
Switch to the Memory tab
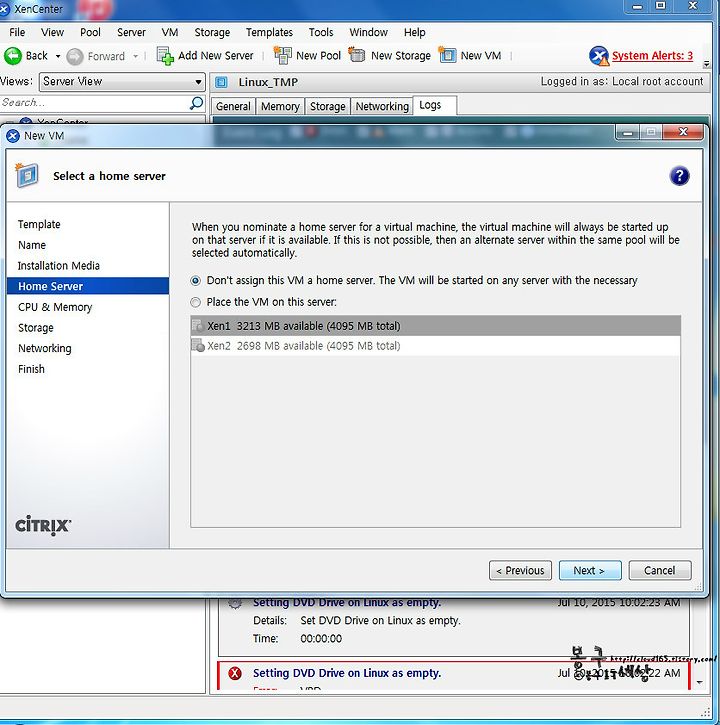pyautogui.click(x=280, y=106)
